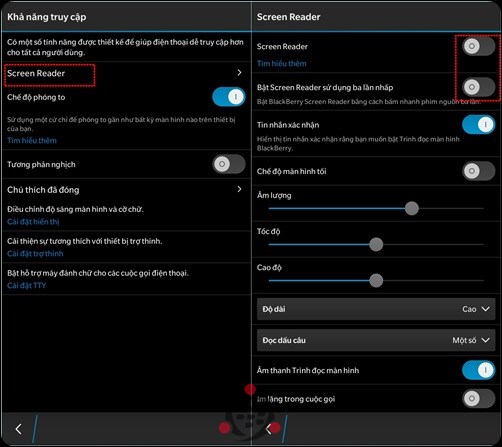Enable Tương phản nghịch switch
502x447 pixels.
click(229, 164)
